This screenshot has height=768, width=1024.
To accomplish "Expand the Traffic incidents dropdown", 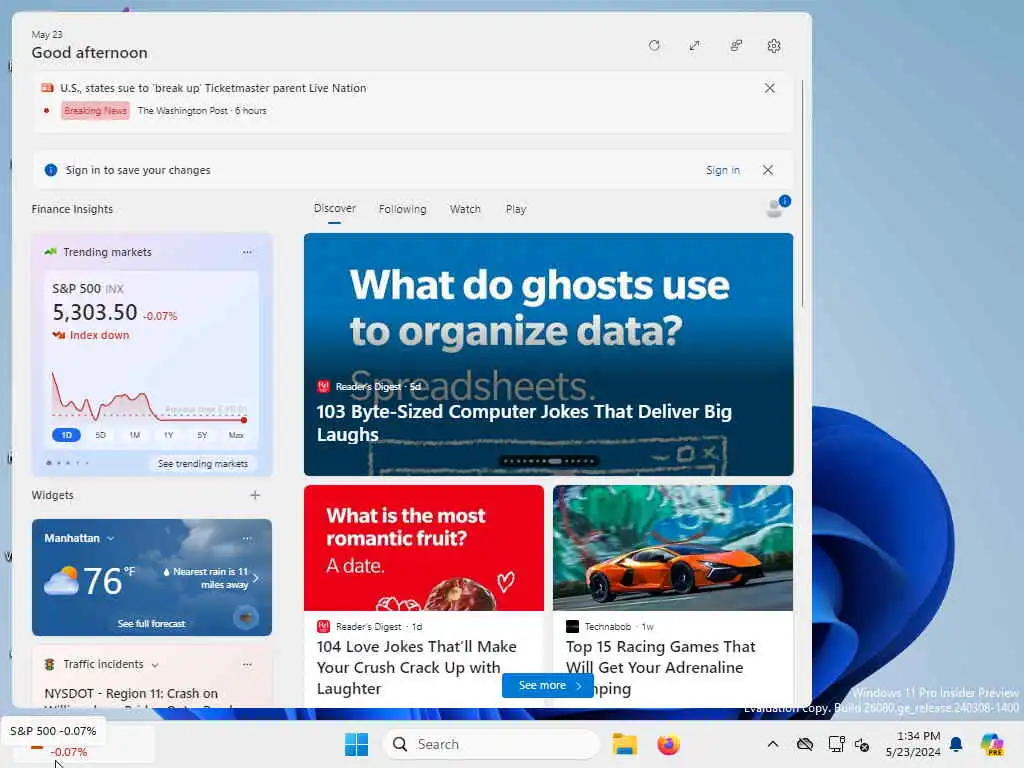I will [155, 665].
